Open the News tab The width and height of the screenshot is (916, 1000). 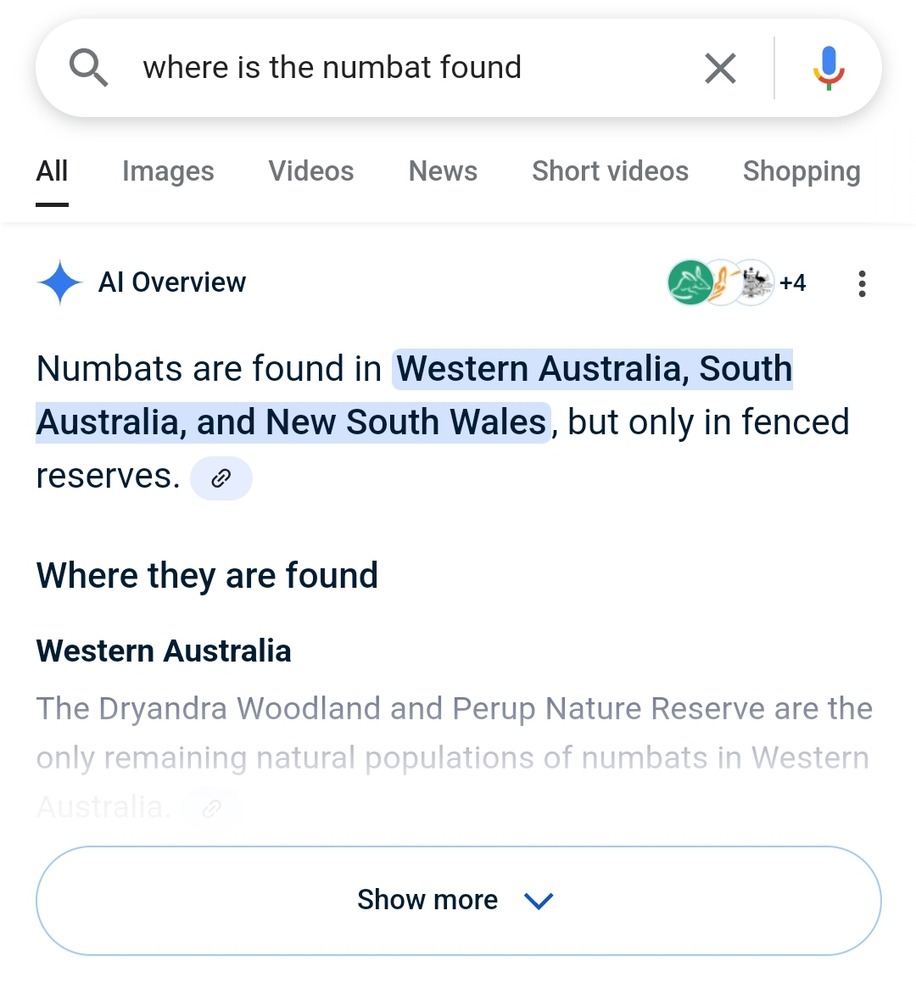(443, 171)
